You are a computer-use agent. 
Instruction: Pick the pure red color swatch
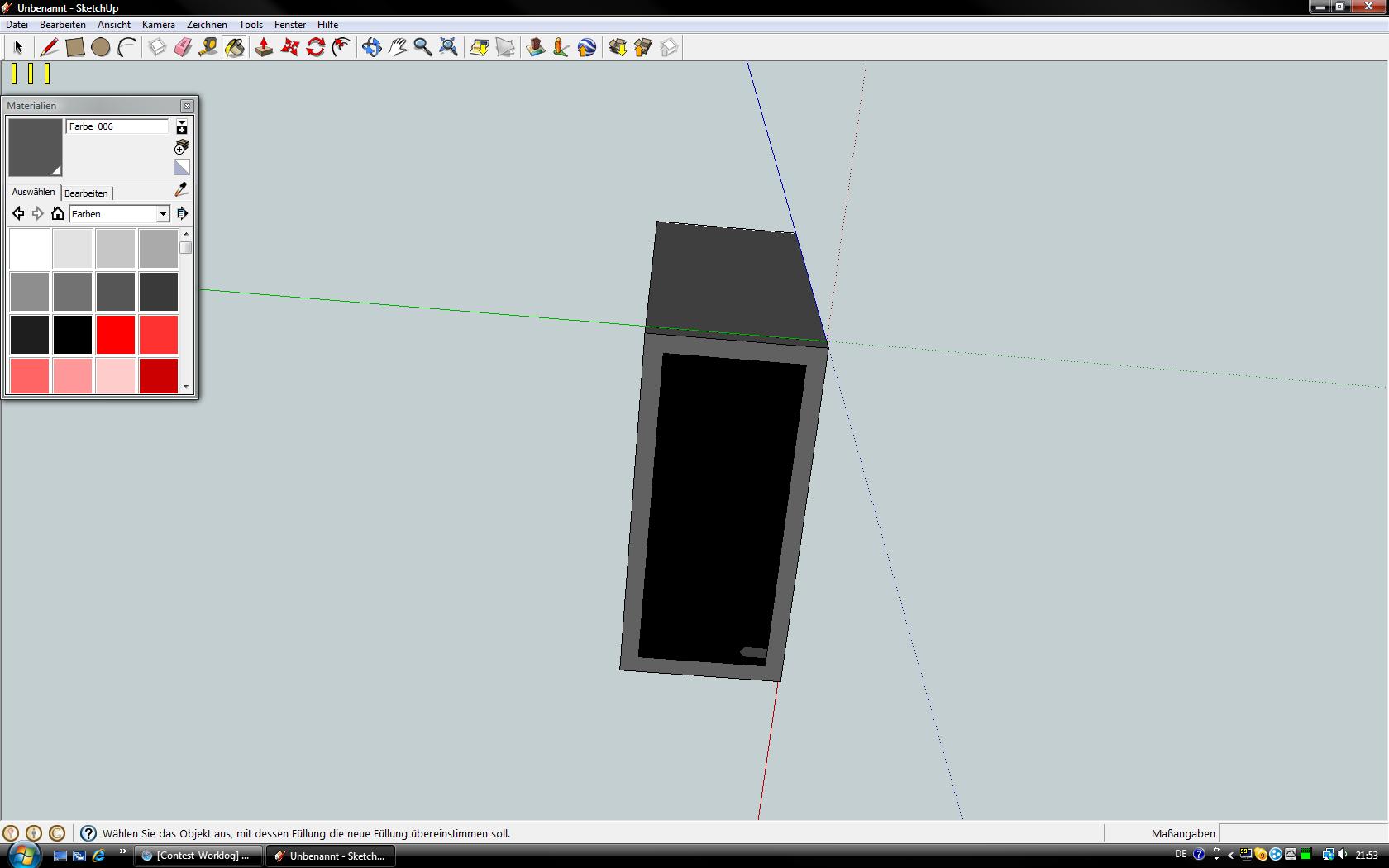116,335
